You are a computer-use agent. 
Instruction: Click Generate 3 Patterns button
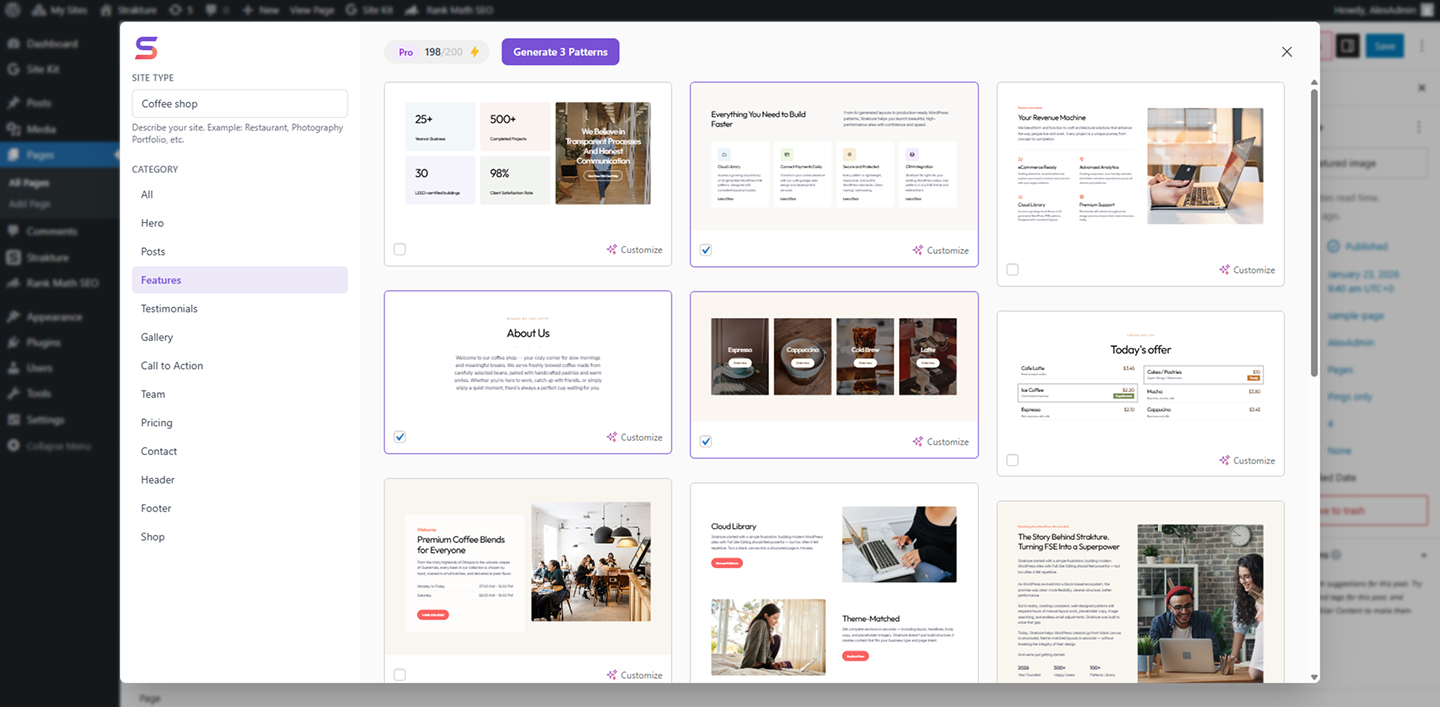click(x=560, y=52)
